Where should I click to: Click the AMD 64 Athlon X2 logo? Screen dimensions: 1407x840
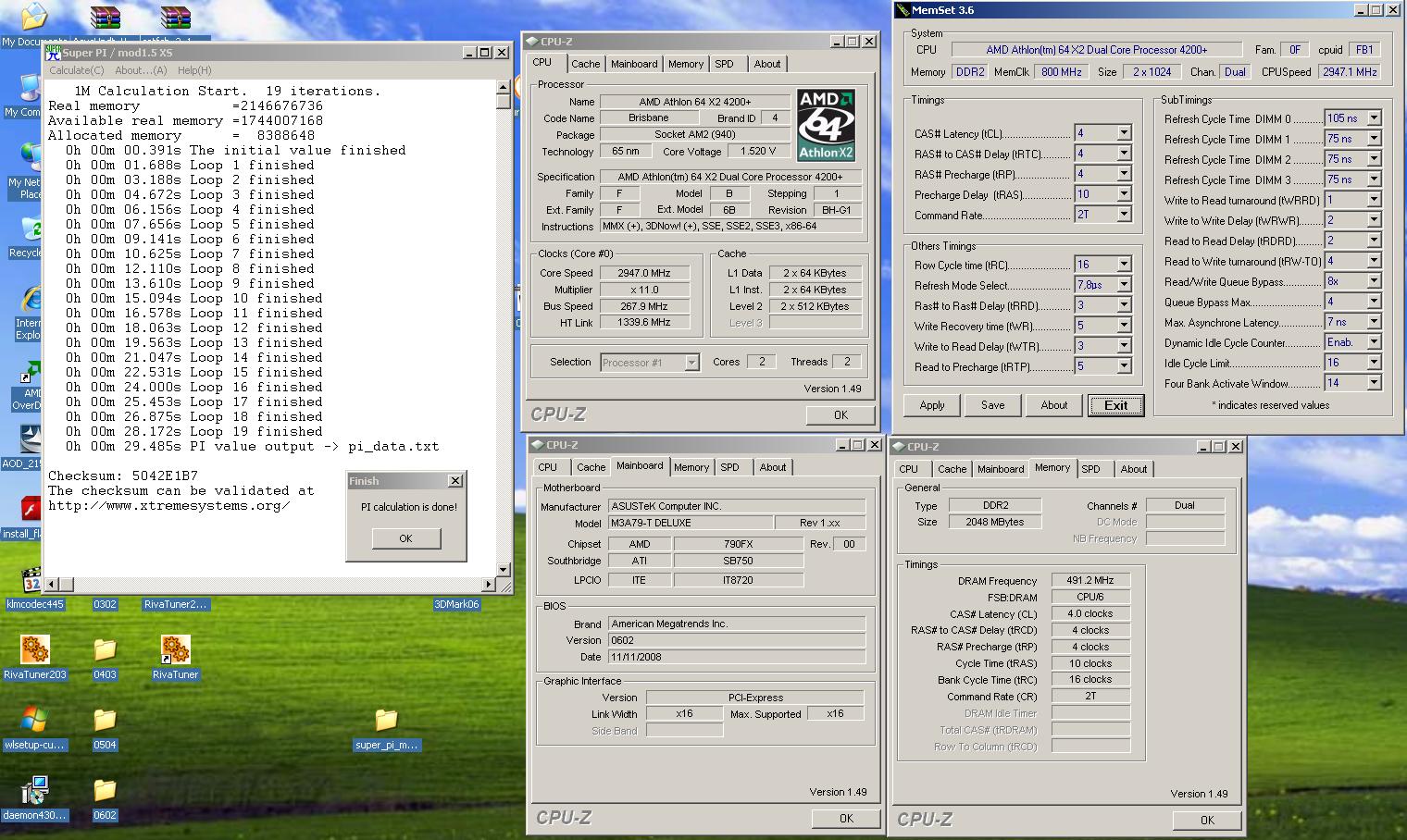pos(826,125)
